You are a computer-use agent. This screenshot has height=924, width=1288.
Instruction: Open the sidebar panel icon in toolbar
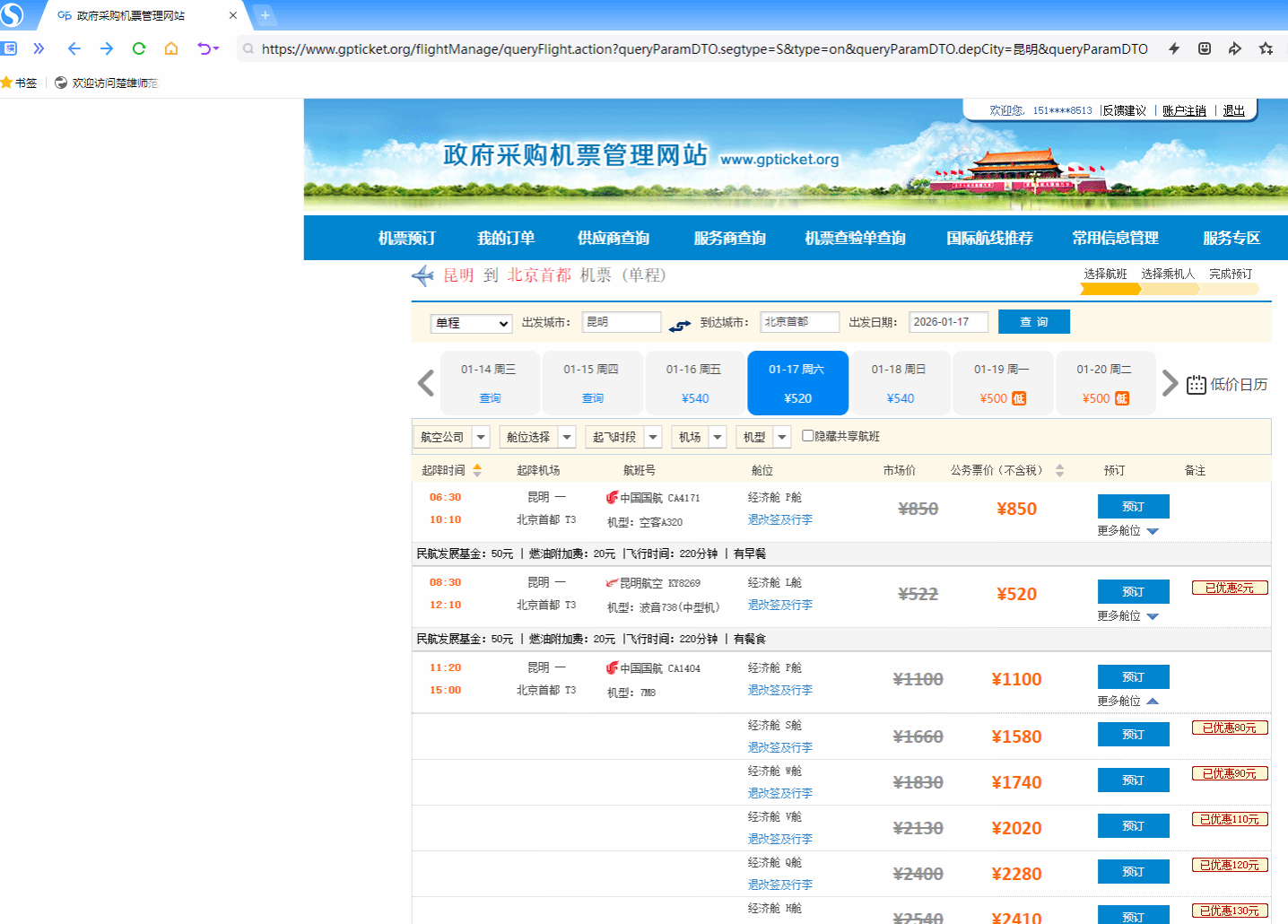10,48
